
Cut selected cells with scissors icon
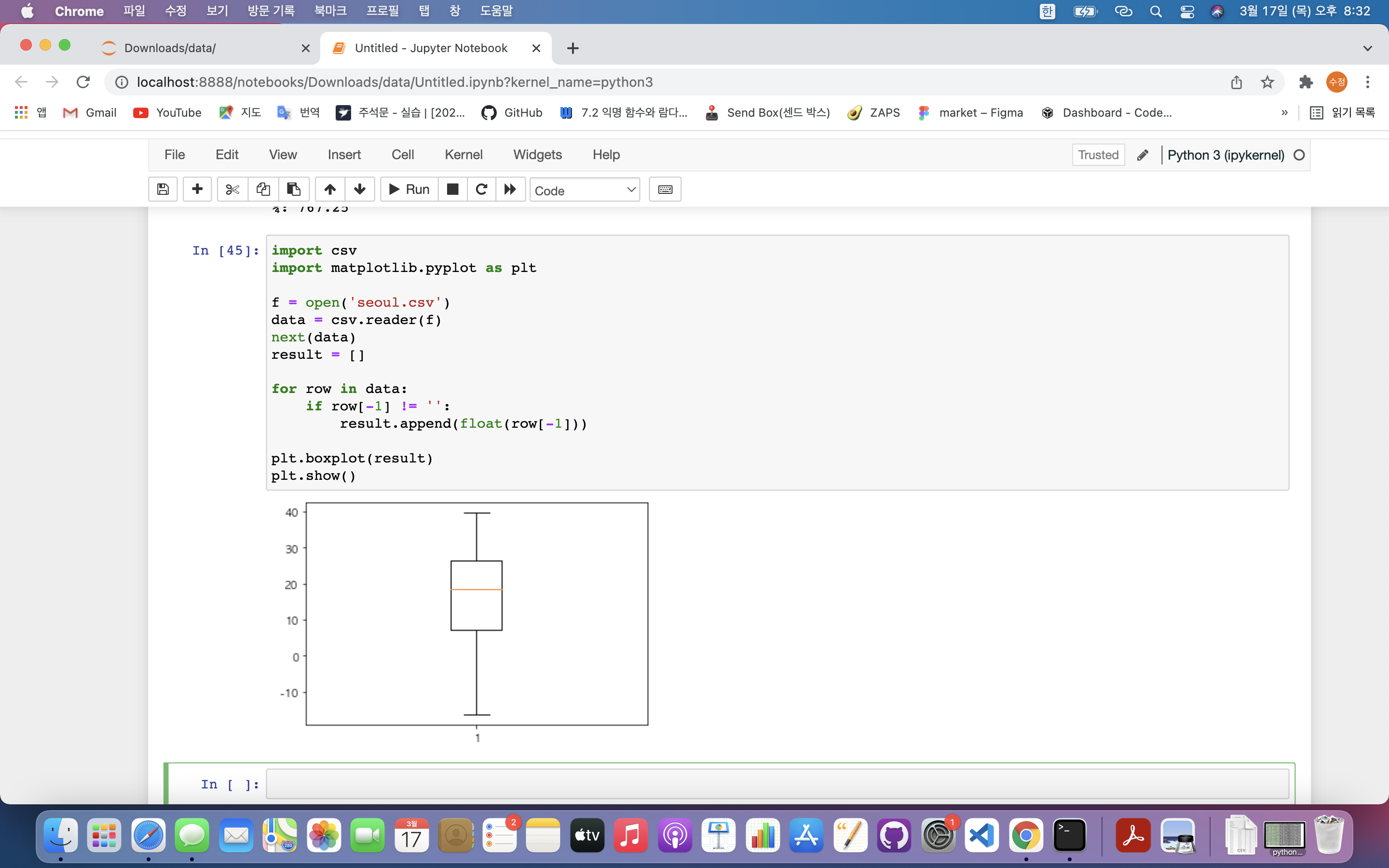(x=232, y=190)
